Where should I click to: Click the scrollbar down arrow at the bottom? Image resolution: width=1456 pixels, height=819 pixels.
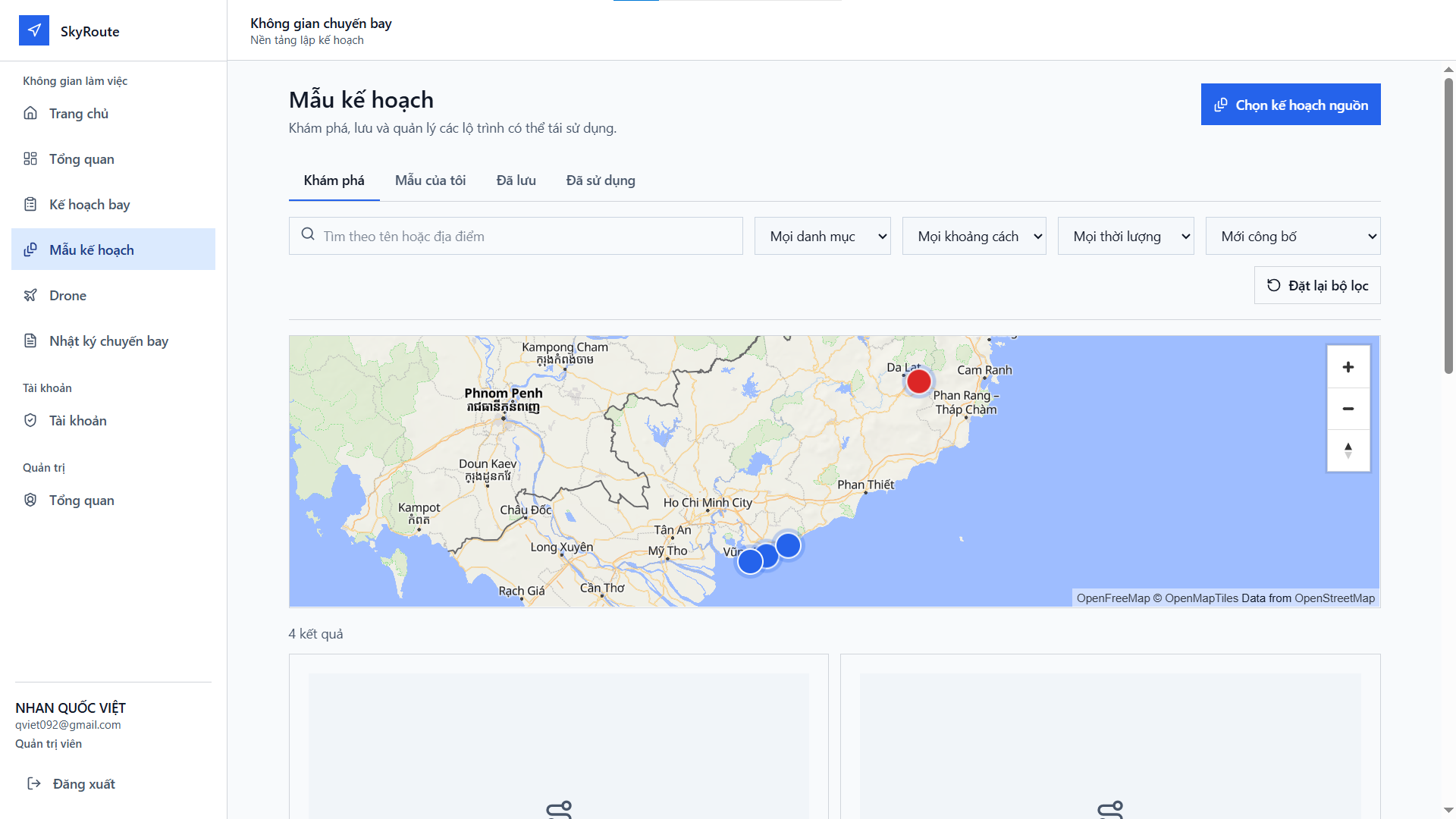pos(1448,811)
